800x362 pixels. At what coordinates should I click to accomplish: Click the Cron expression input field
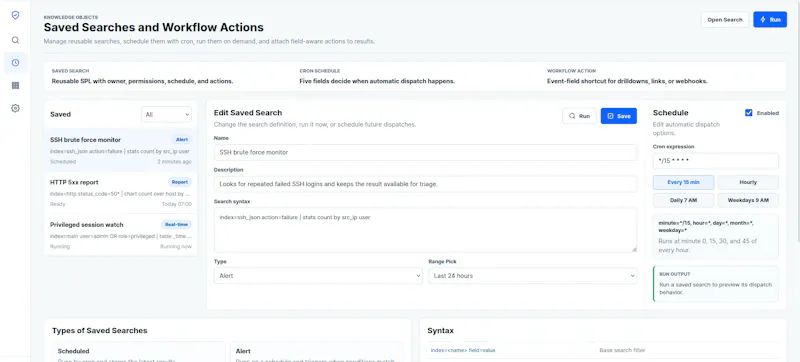pyautogui.click(x=716, y=161)
